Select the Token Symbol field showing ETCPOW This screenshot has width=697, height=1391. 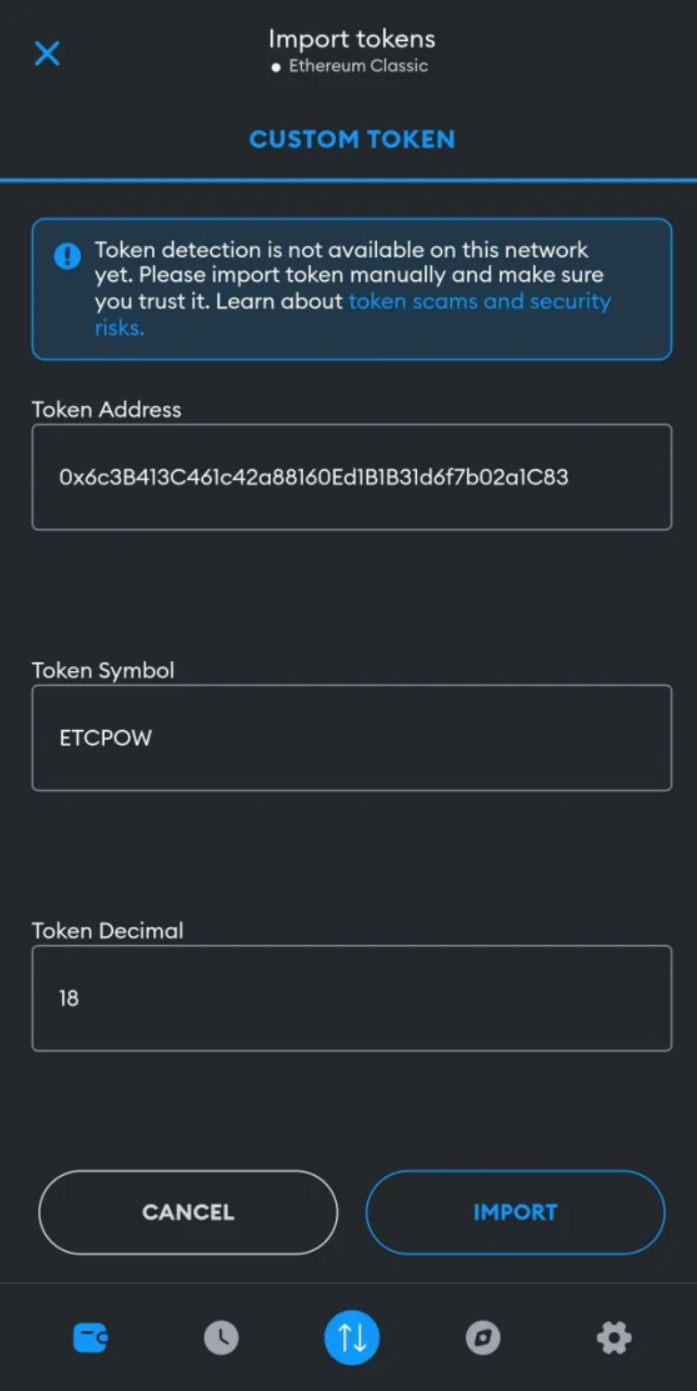tap(351, 738)
